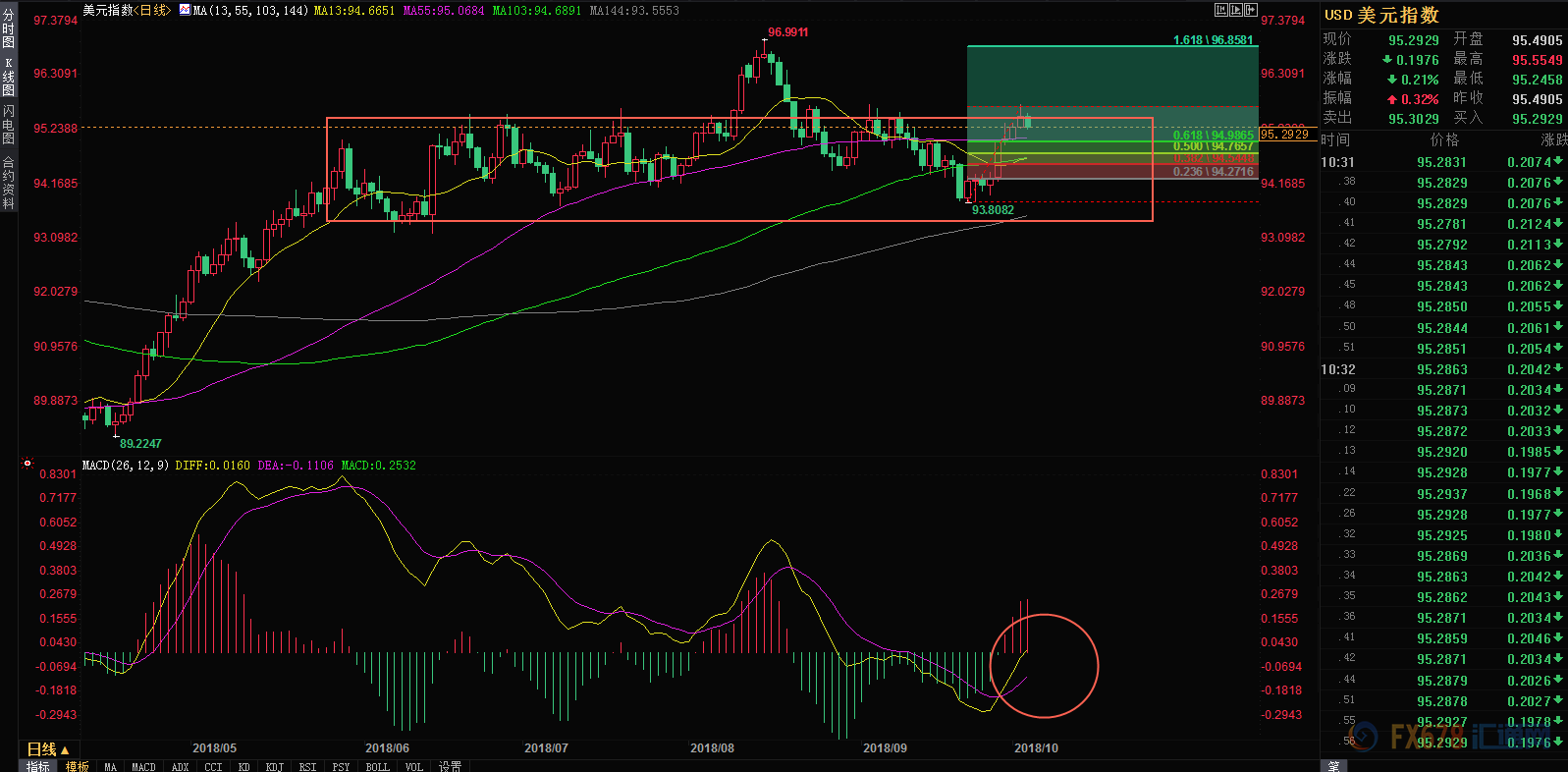Click MACD:0.2532 value label
This screenshot has height=772, width=1568.
point(379,466)
